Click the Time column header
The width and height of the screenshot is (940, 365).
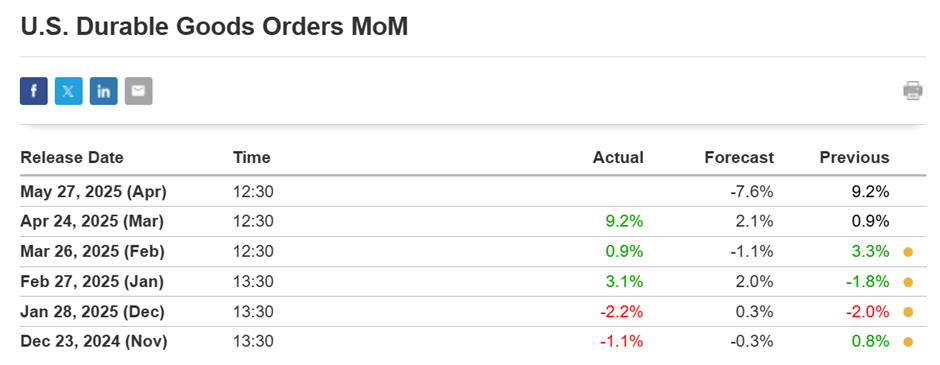252,158
